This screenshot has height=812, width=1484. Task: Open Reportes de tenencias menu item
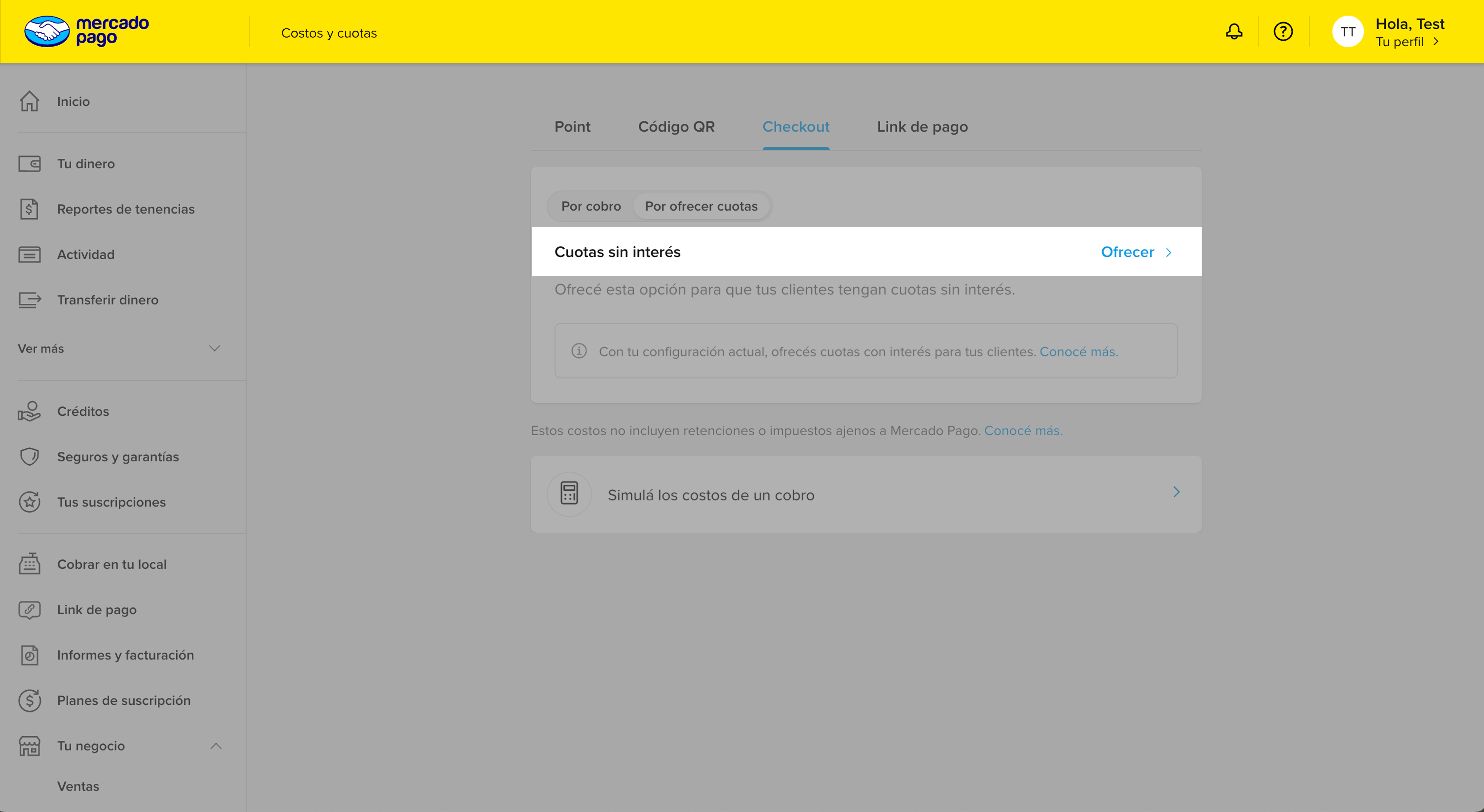coord(126,209)
